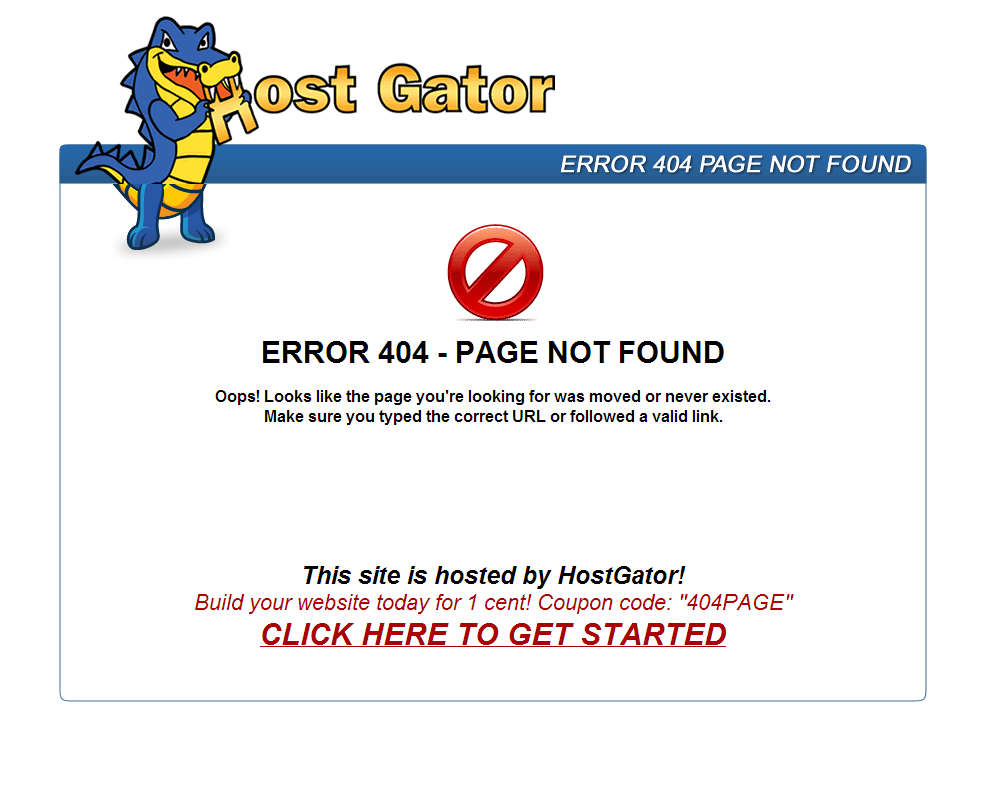Click the '404PAGE' coupon code text
This screenshot has height=788, width=984.
click(x=735, y=602)
